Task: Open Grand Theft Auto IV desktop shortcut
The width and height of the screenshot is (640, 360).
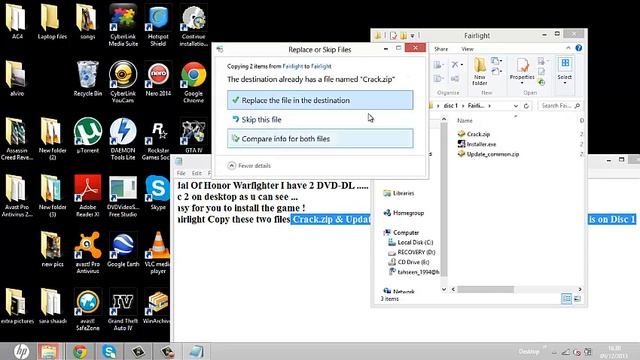Action: point(123,309)
